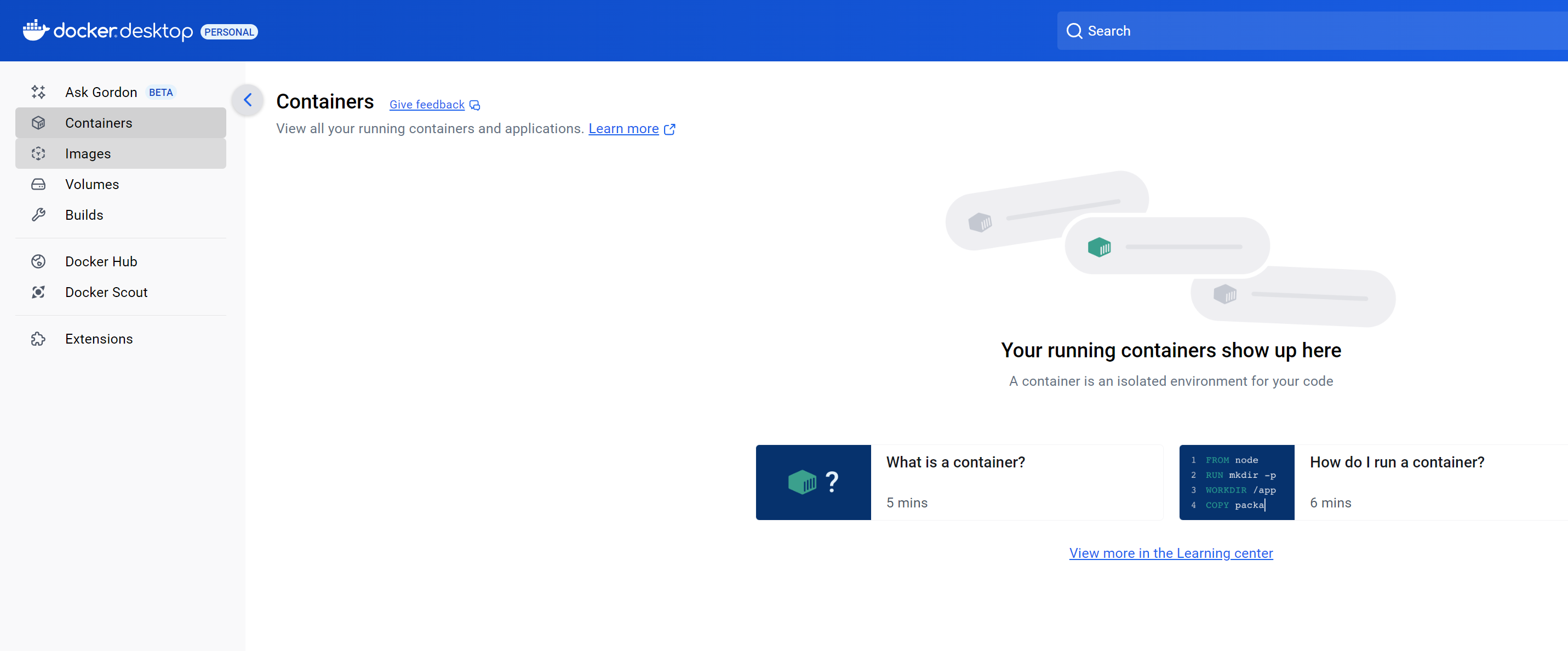Open Images via its sidebar icon
The height and width of the screenshot is (651, 1568).
[38, 153]
